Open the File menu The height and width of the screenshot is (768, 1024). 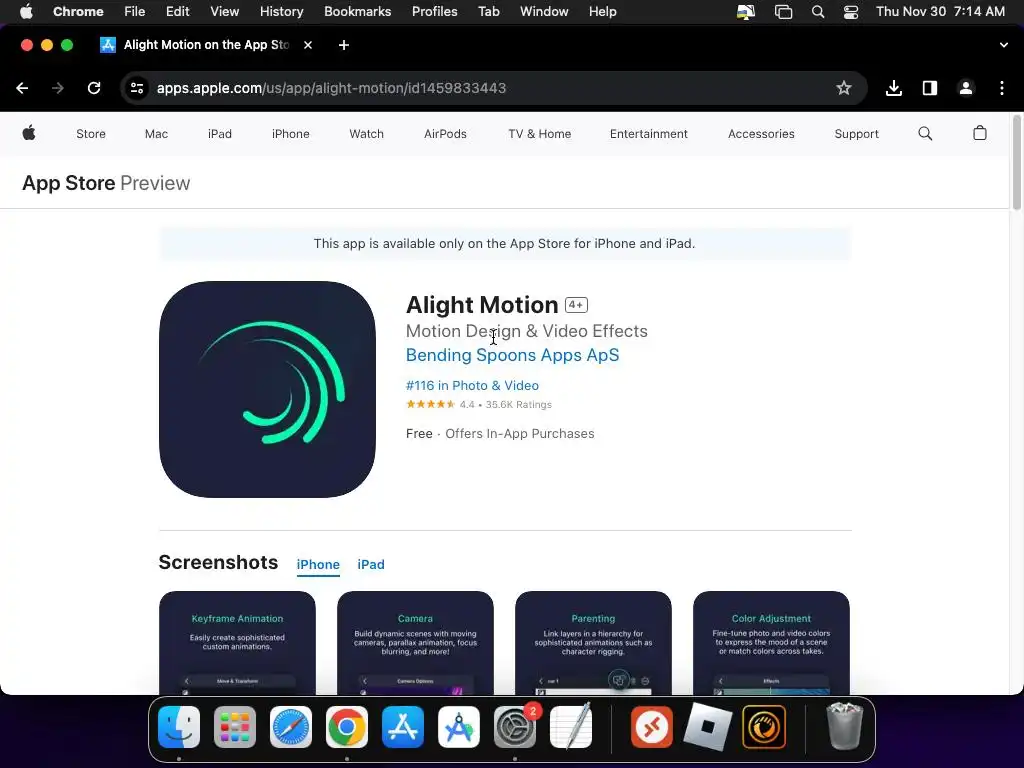[x=135, y=12]
